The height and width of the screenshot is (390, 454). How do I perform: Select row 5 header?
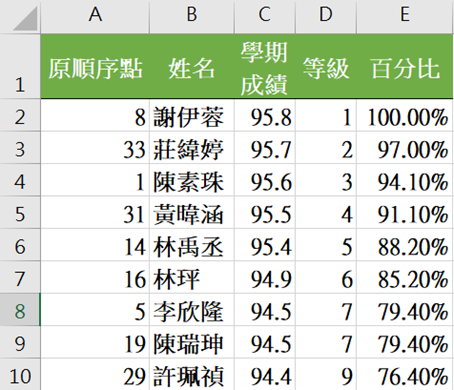[x=20, y=212]
